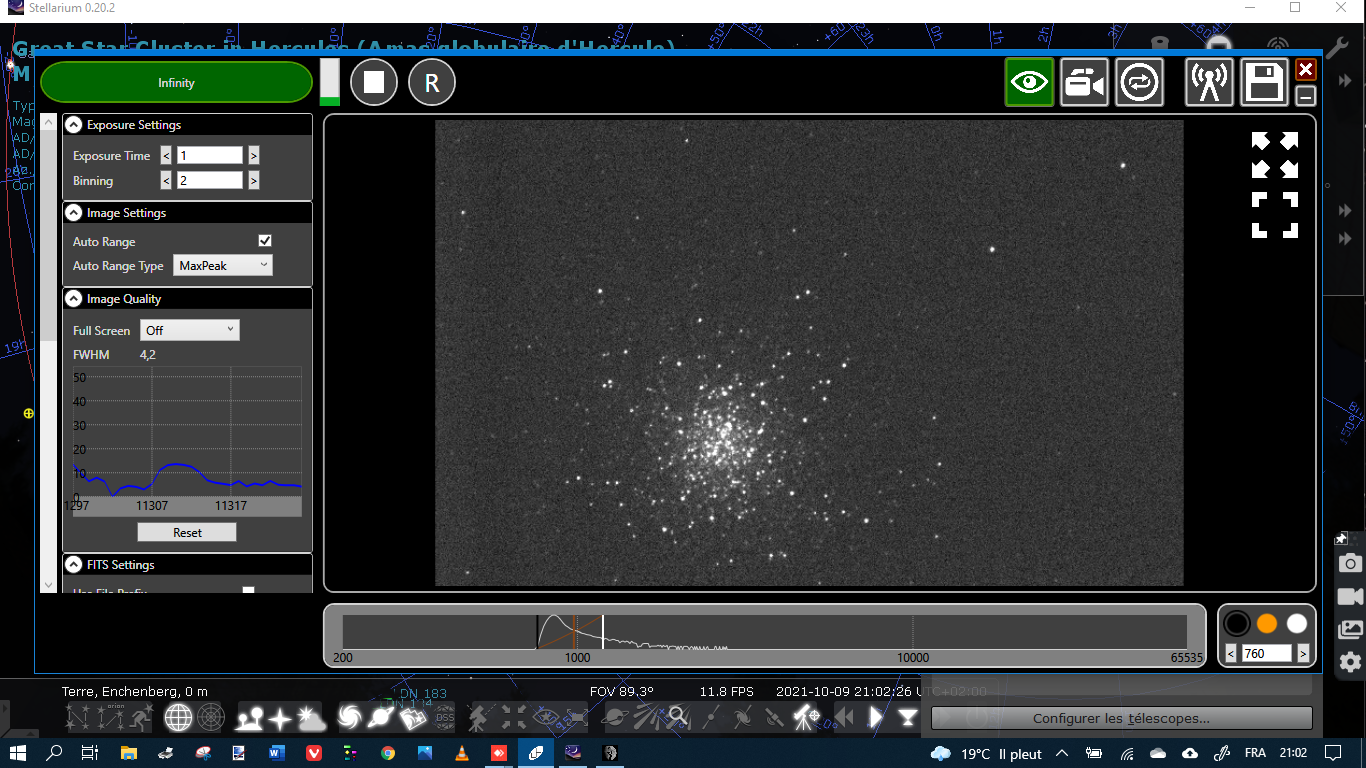Image resolution: width=1366 pixels, height=768 pixels.
Task: Open the Windows Start menu
Action: point(18,753)
